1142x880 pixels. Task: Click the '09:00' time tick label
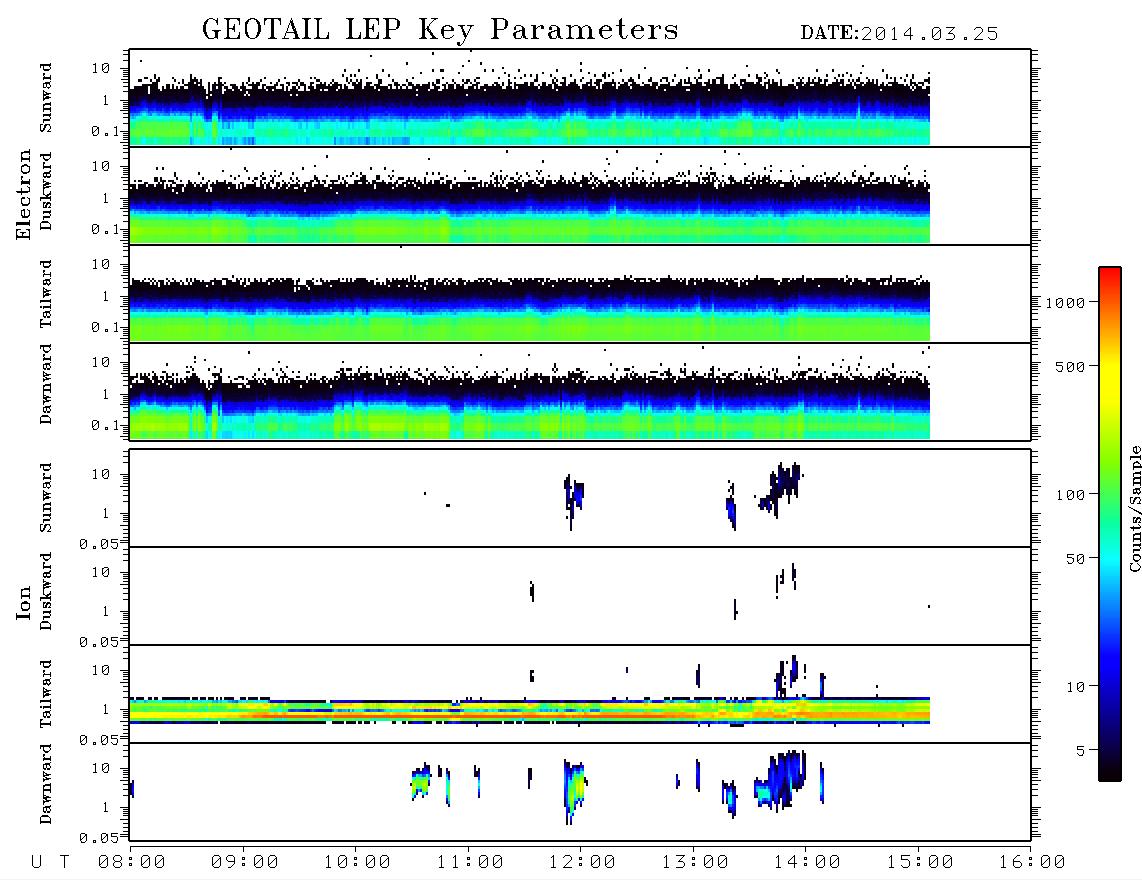point(245,863)
